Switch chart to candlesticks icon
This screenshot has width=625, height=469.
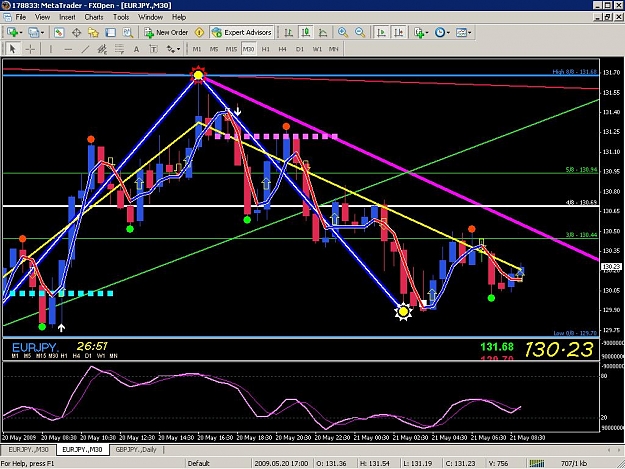[x=306, y=32]
